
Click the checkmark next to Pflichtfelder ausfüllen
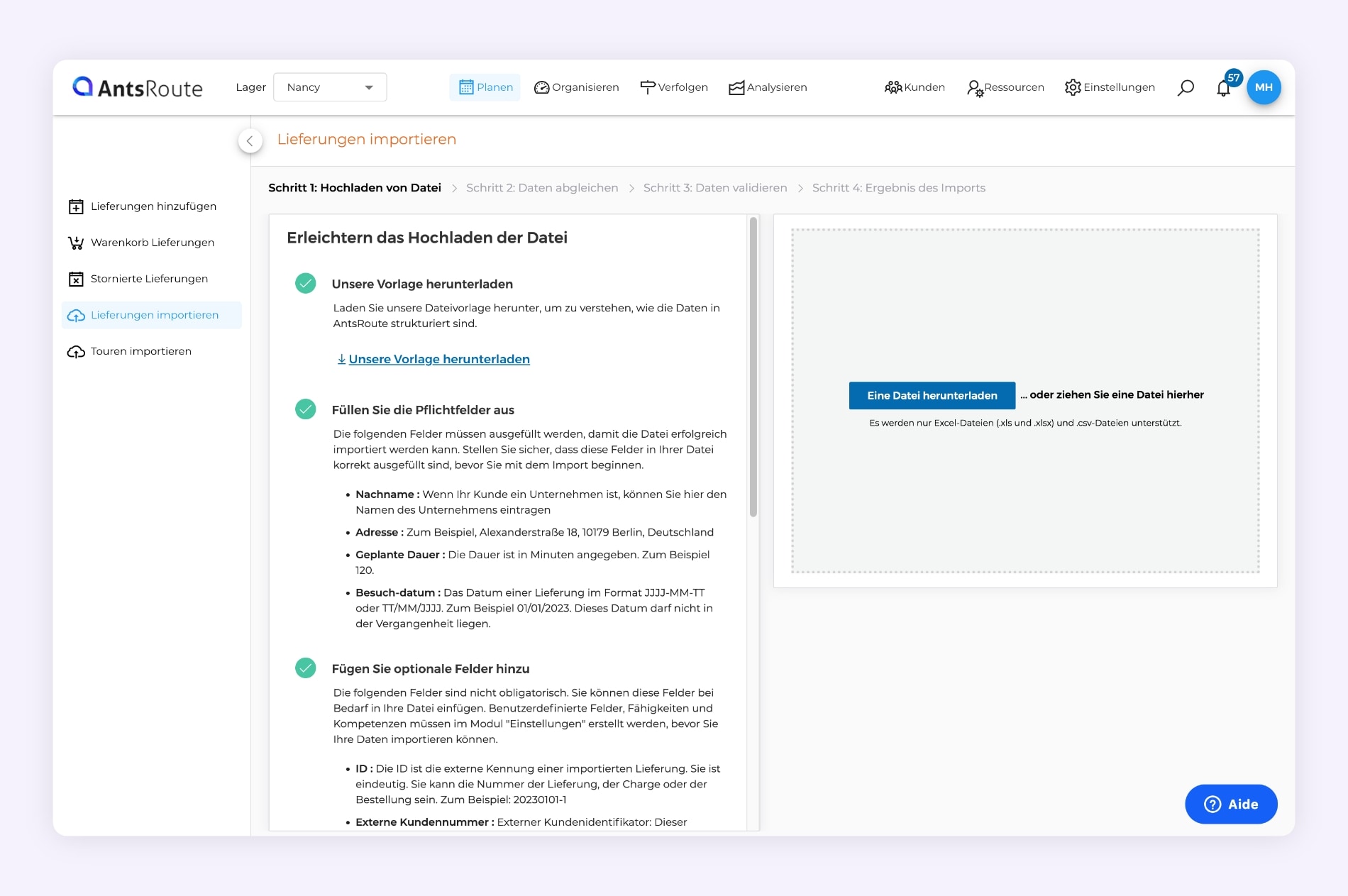306,409
